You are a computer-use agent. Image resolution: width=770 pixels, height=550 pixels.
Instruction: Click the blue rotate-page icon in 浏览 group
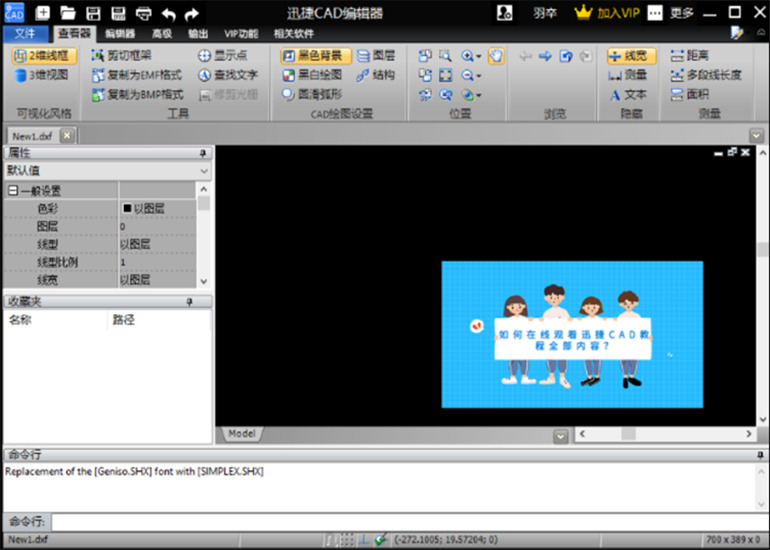tap(566, 56)
